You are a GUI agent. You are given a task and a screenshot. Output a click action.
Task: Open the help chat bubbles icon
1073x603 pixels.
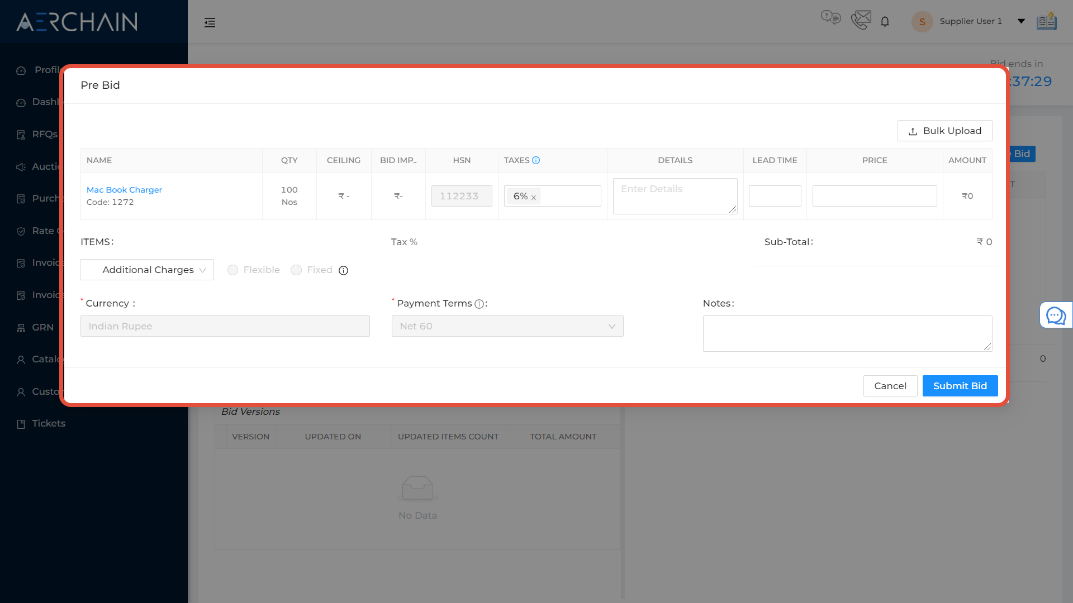[831, 19]
